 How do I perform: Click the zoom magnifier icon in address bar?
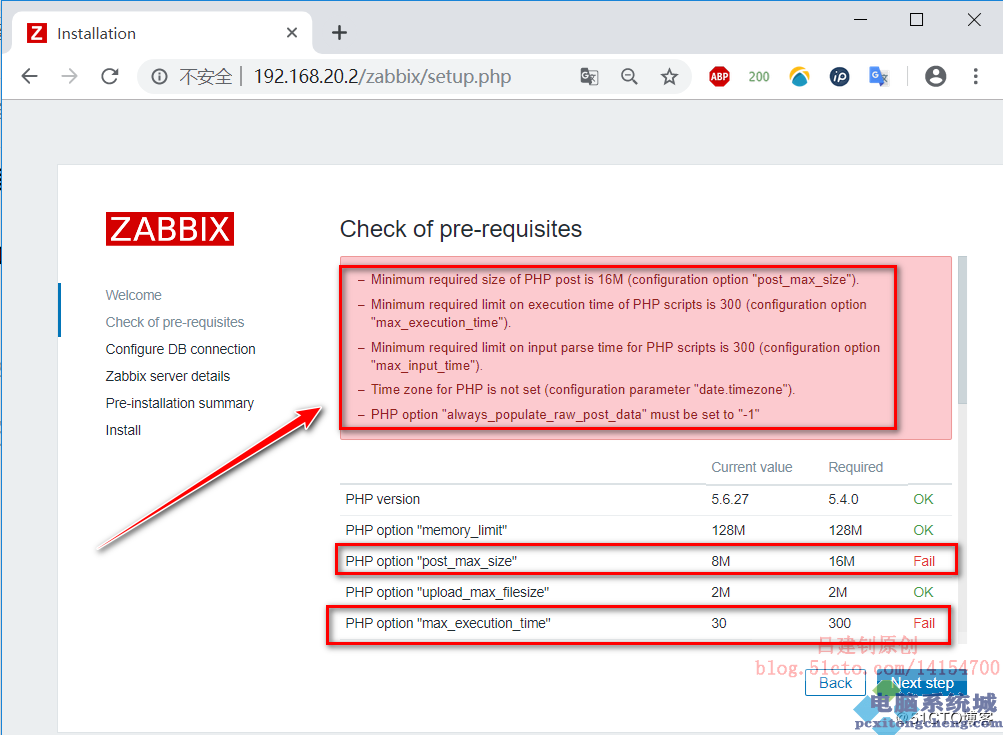[x=629, y=77]
